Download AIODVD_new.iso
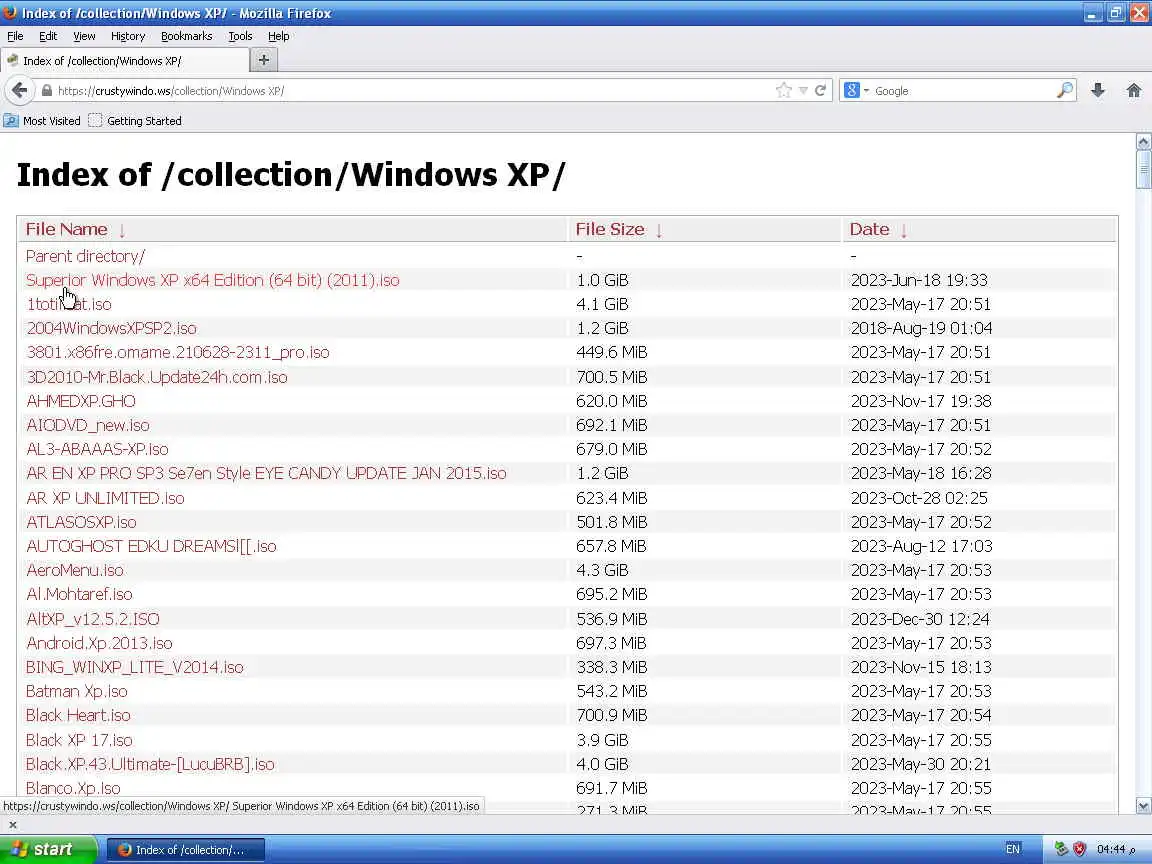The height and width of the screenshot is (864, 1152). click(87, 425)
